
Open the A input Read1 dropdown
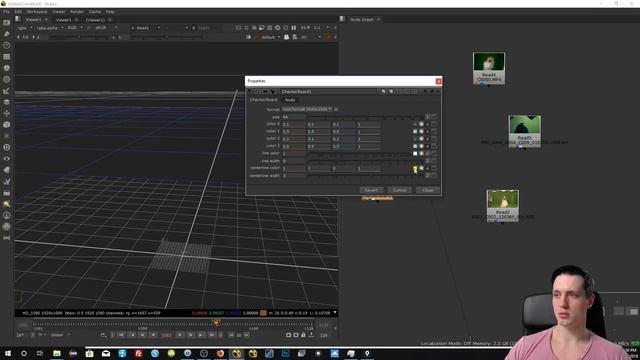145,28
